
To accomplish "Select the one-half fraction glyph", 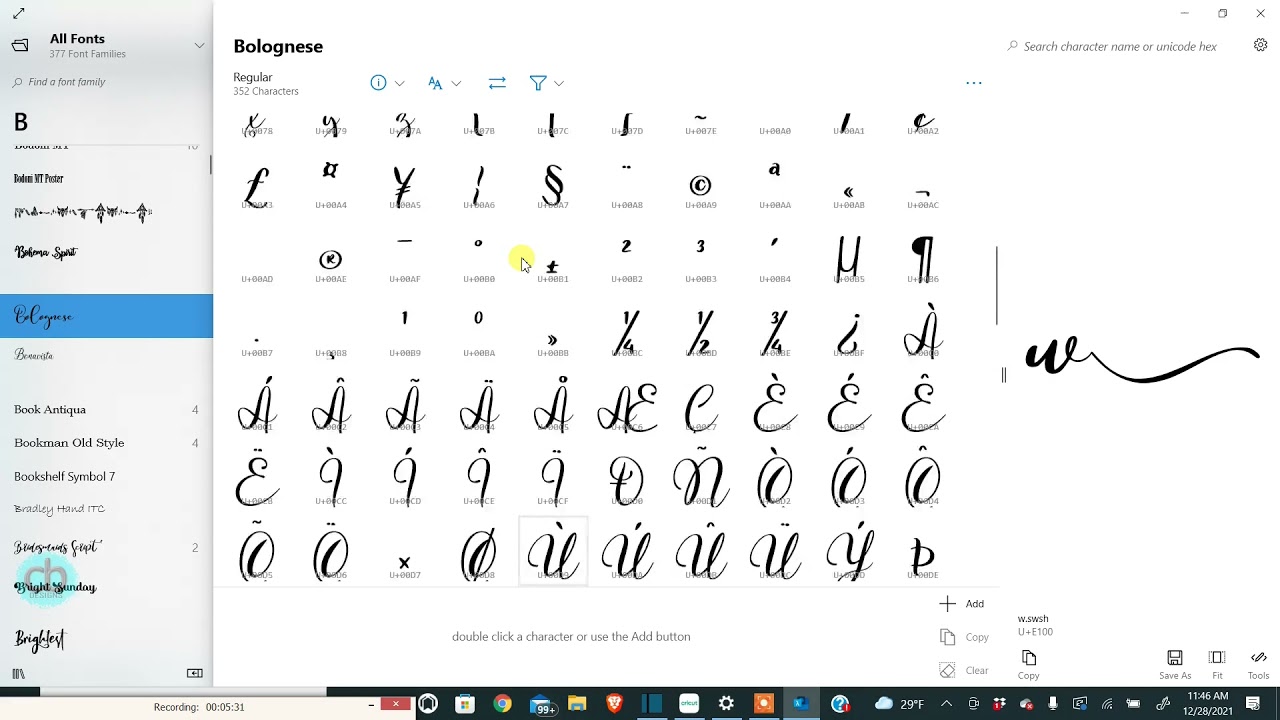I will click(x=701, y=333).
